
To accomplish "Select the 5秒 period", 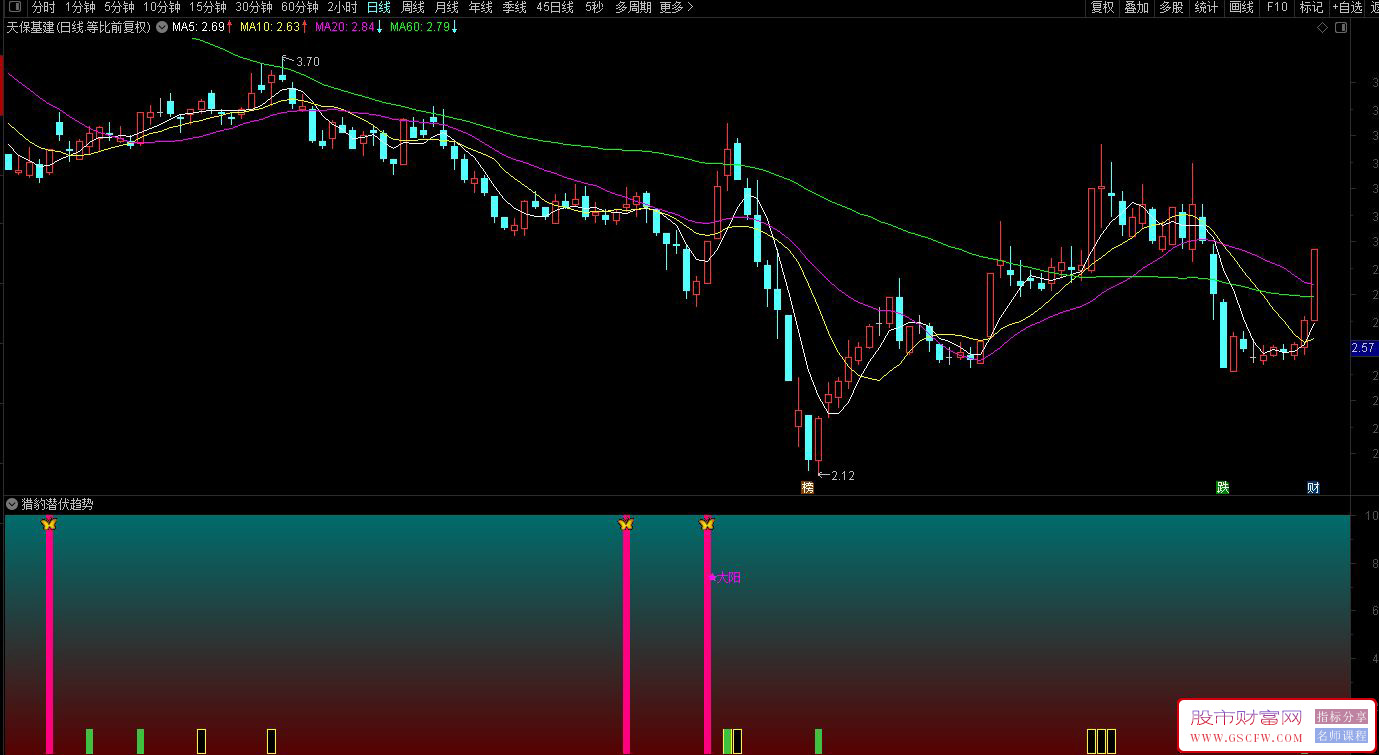I will coord(594,7).
